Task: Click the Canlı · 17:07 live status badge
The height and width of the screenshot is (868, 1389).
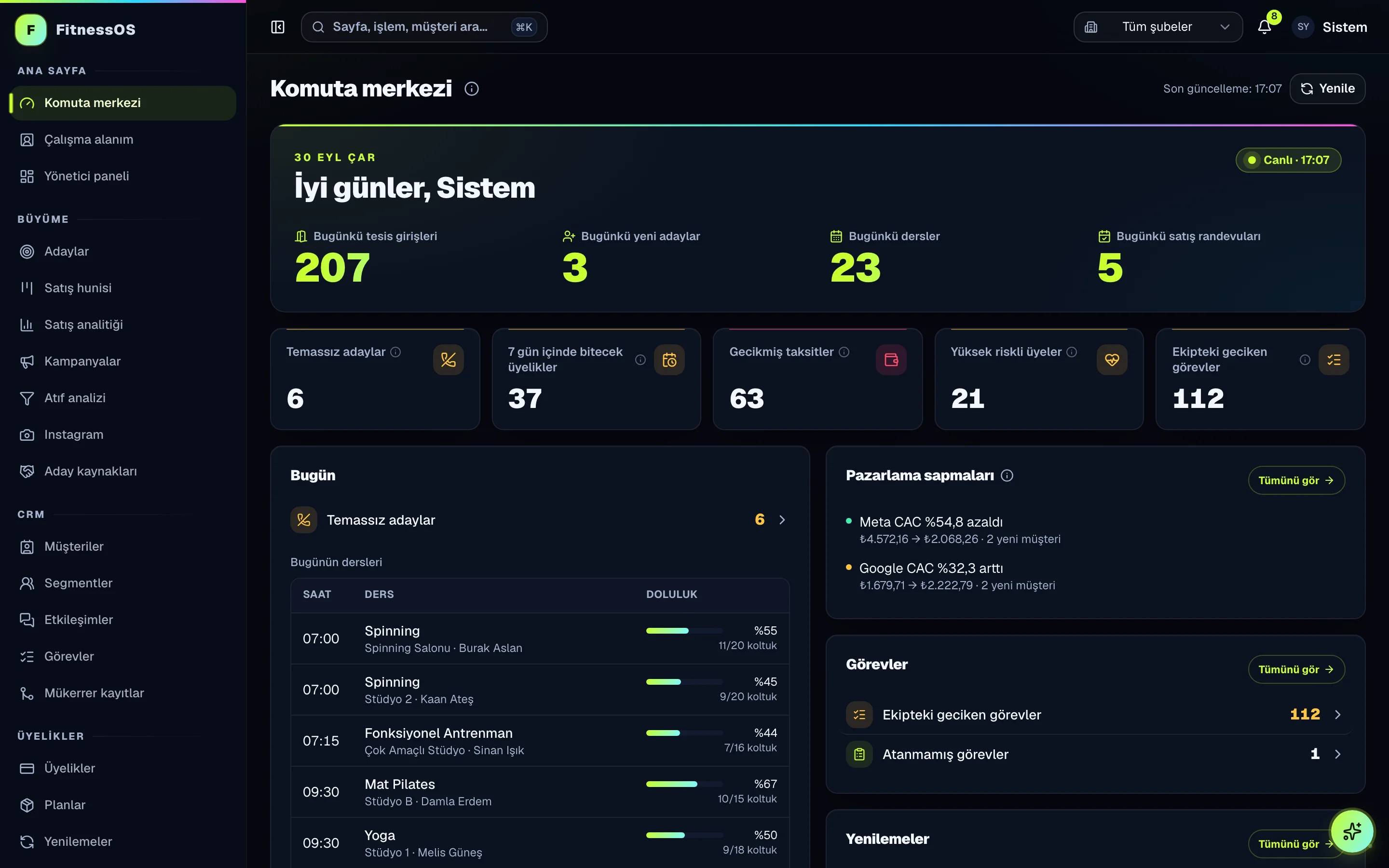Action: (1288, 160)
